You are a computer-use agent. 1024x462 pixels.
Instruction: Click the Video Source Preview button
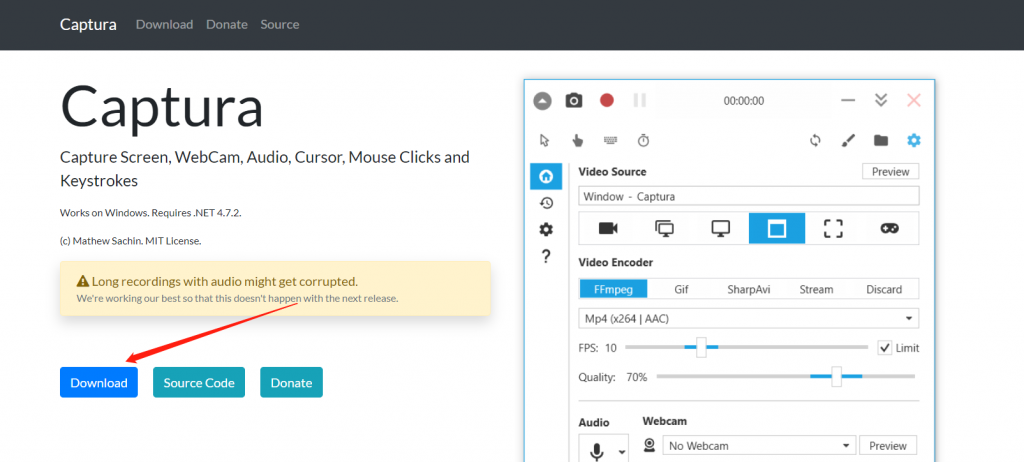point(890,171)
